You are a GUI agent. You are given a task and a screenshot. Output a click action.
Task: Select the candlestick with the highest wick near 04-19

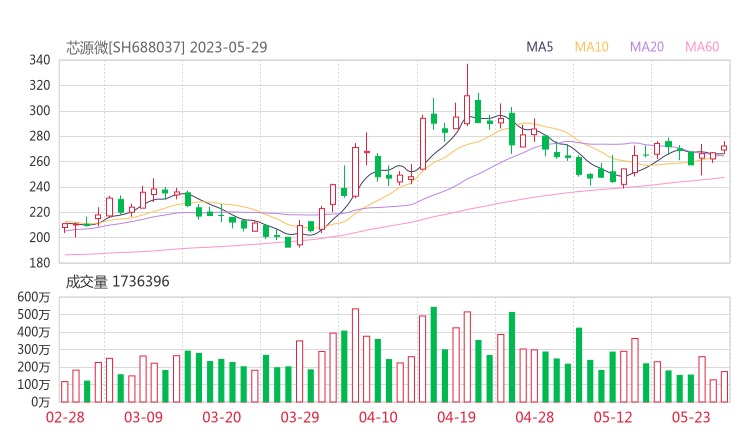click(467, 95)
